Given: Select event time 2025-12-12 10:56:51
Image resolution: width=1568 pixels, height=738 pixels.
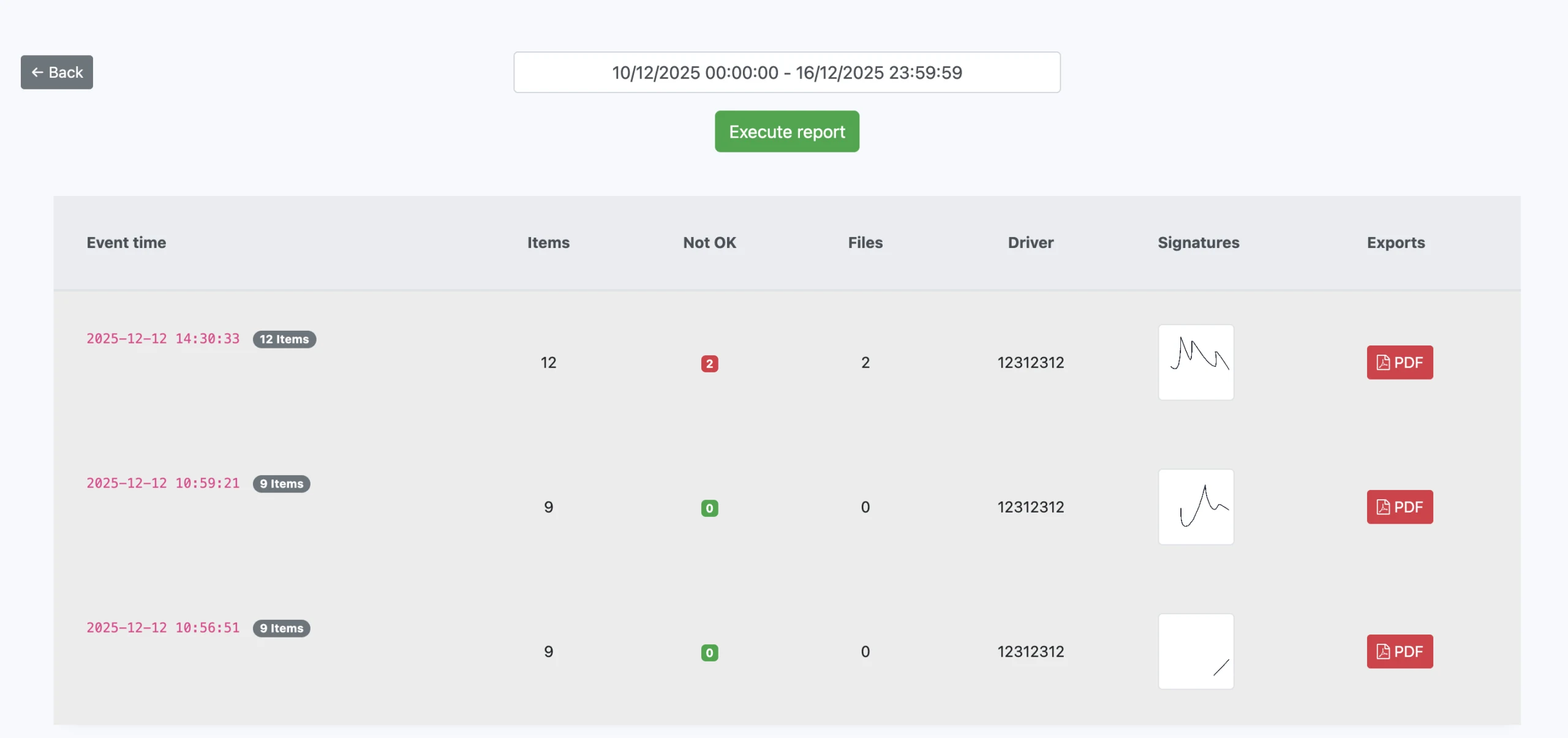Looking at the screenshot, I should coord(163,628).
